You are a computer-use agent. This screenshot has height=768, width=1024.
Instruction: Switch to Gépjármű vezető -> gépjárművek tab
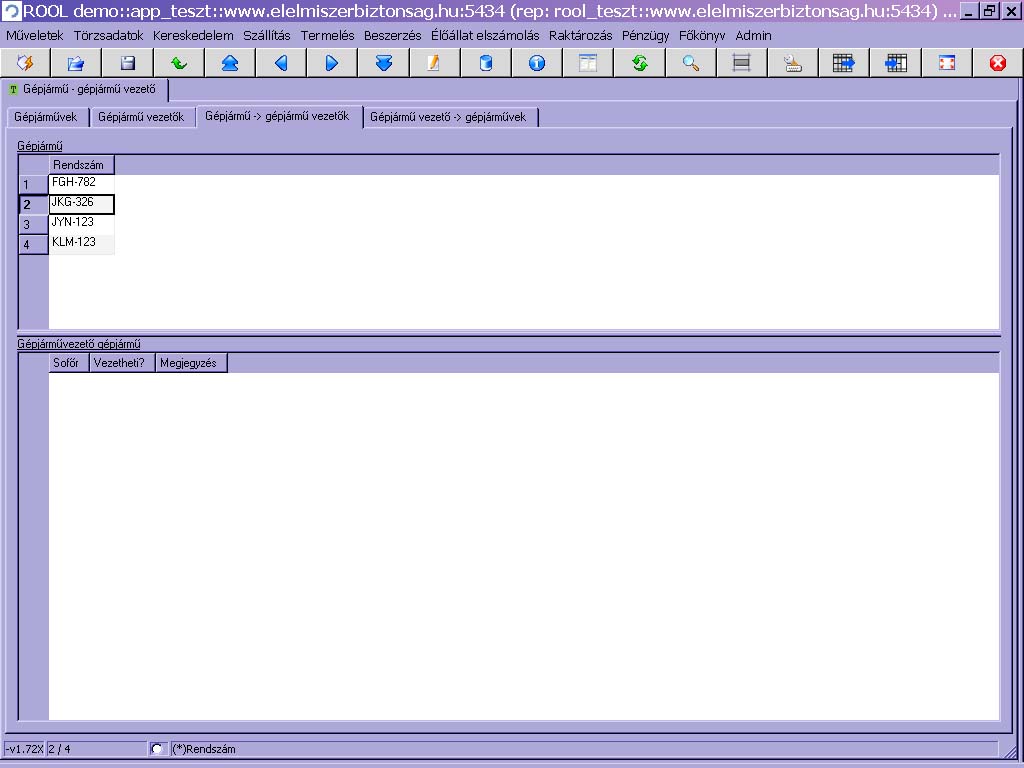click(448, 117)
